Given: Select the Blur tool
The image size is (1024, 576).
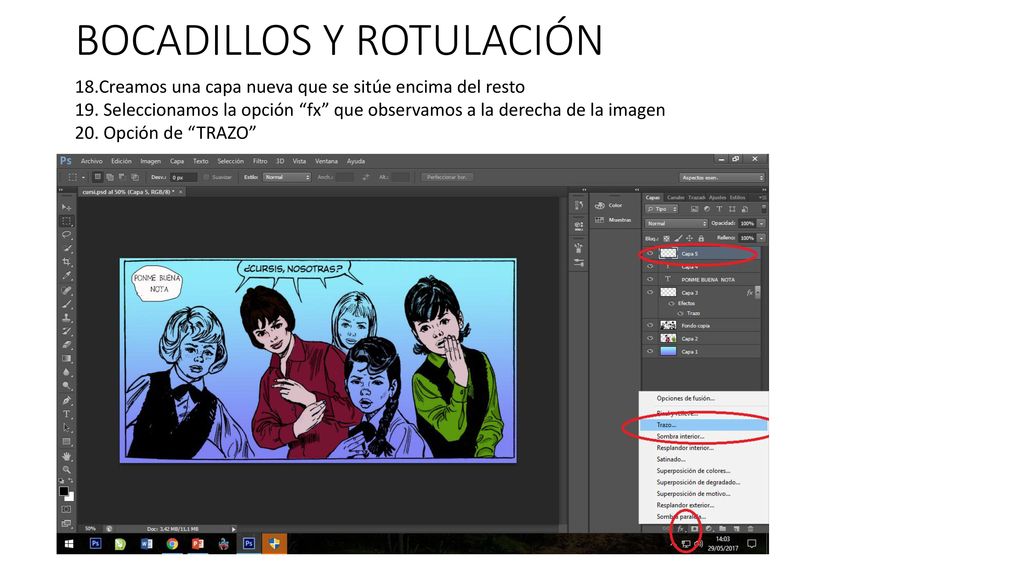Looking at the screenshot, I should click(67, 372).
